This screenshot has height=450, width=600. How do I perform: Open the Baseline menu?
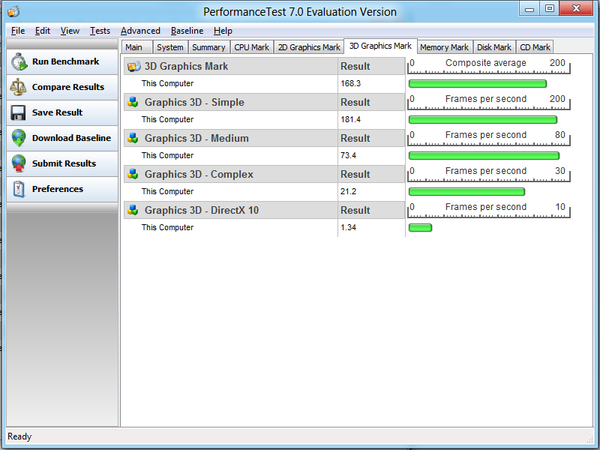tap(186, 31)
